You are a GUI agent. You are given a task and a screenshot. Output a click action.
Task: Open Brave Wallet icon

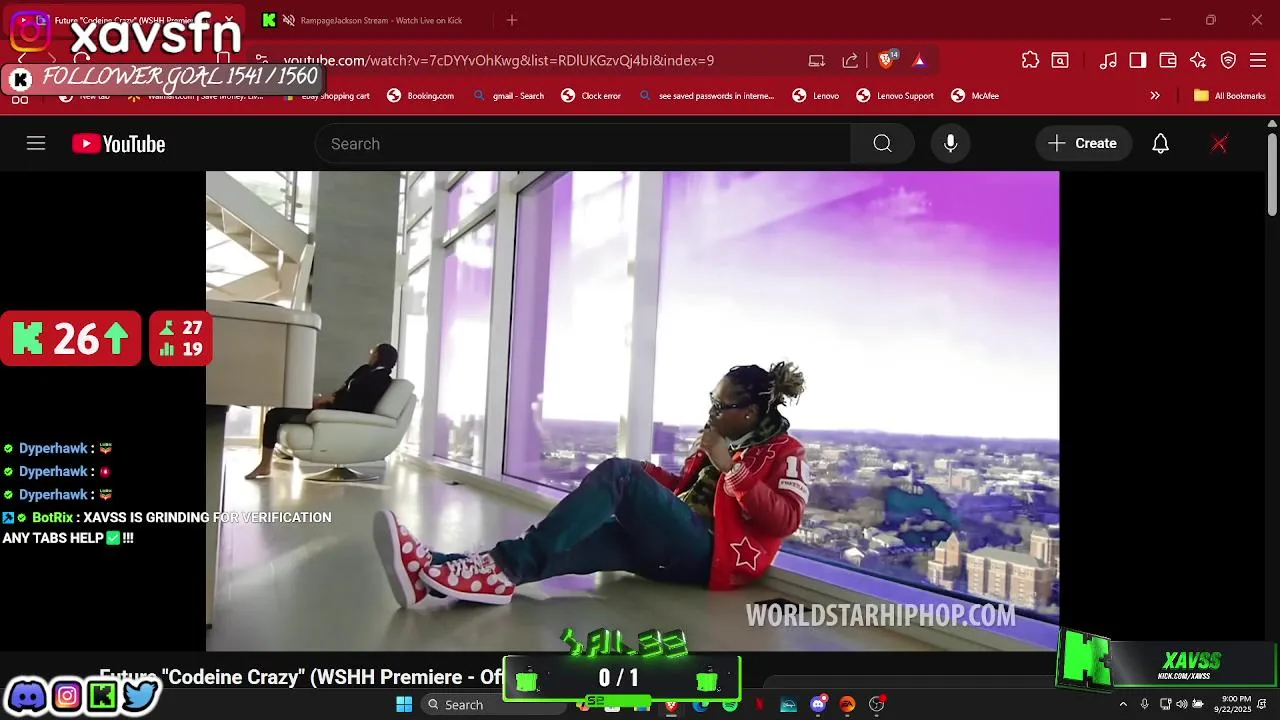(1168, 60)
